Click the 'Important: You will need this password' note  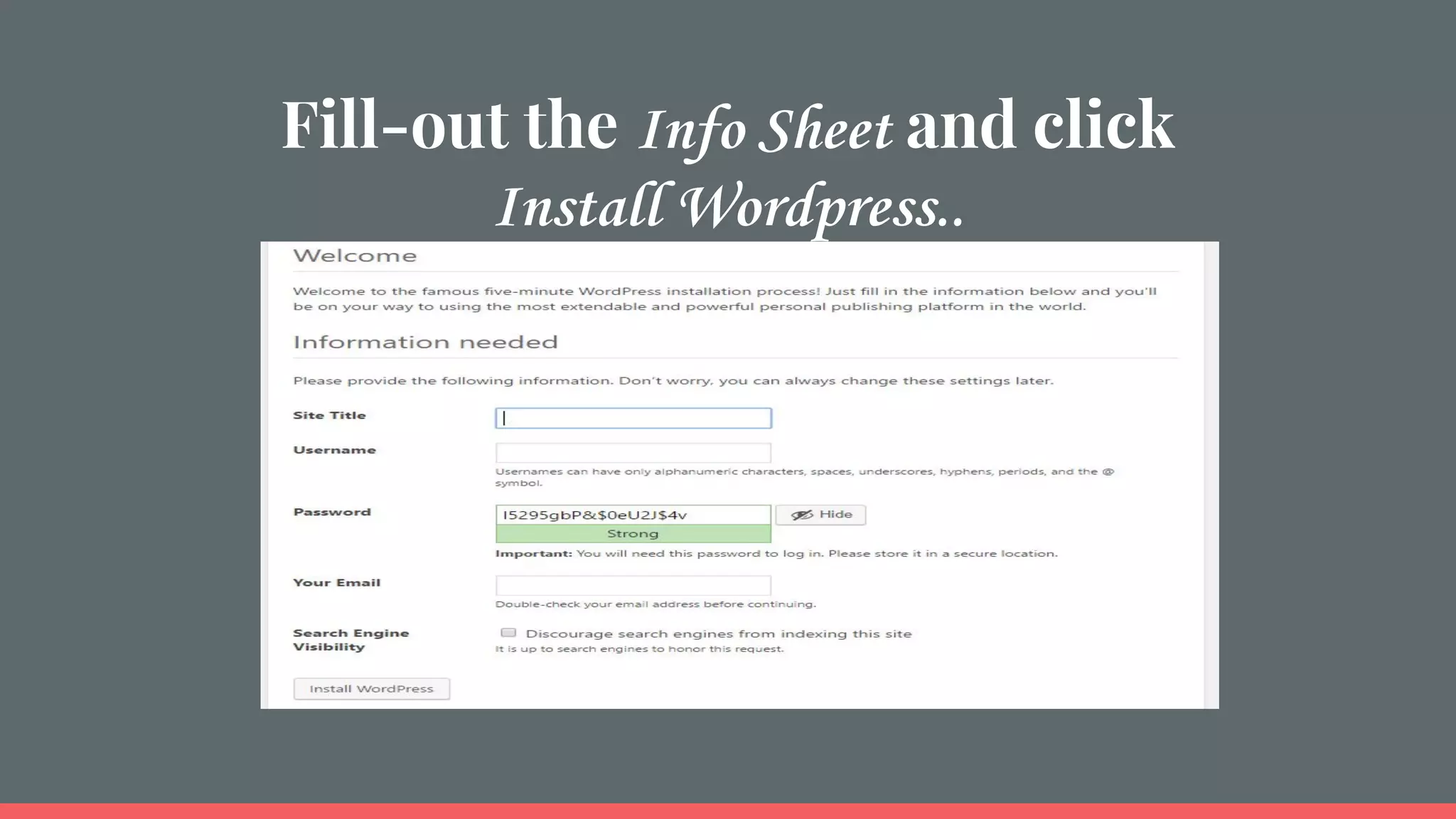point(776,554)
